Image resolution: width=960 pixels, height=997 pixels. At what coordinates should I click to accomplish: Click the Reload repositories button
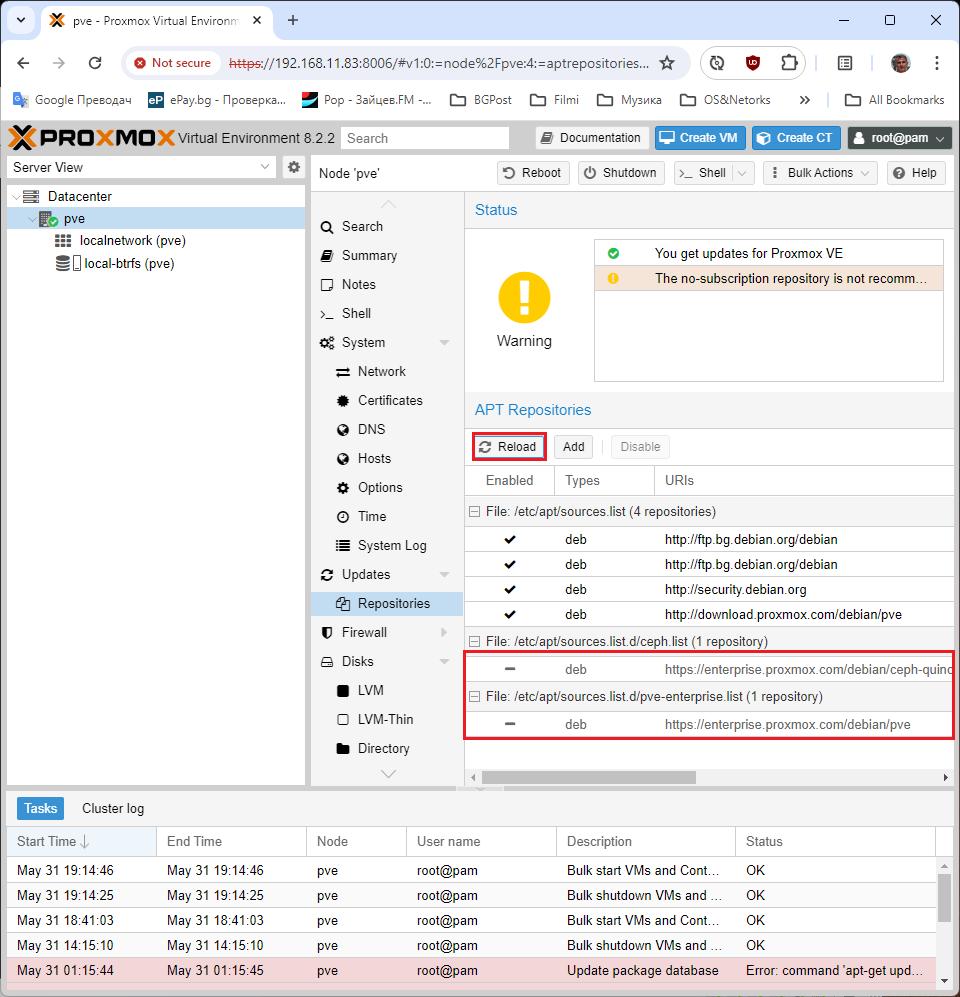click(x=508, y=447)
